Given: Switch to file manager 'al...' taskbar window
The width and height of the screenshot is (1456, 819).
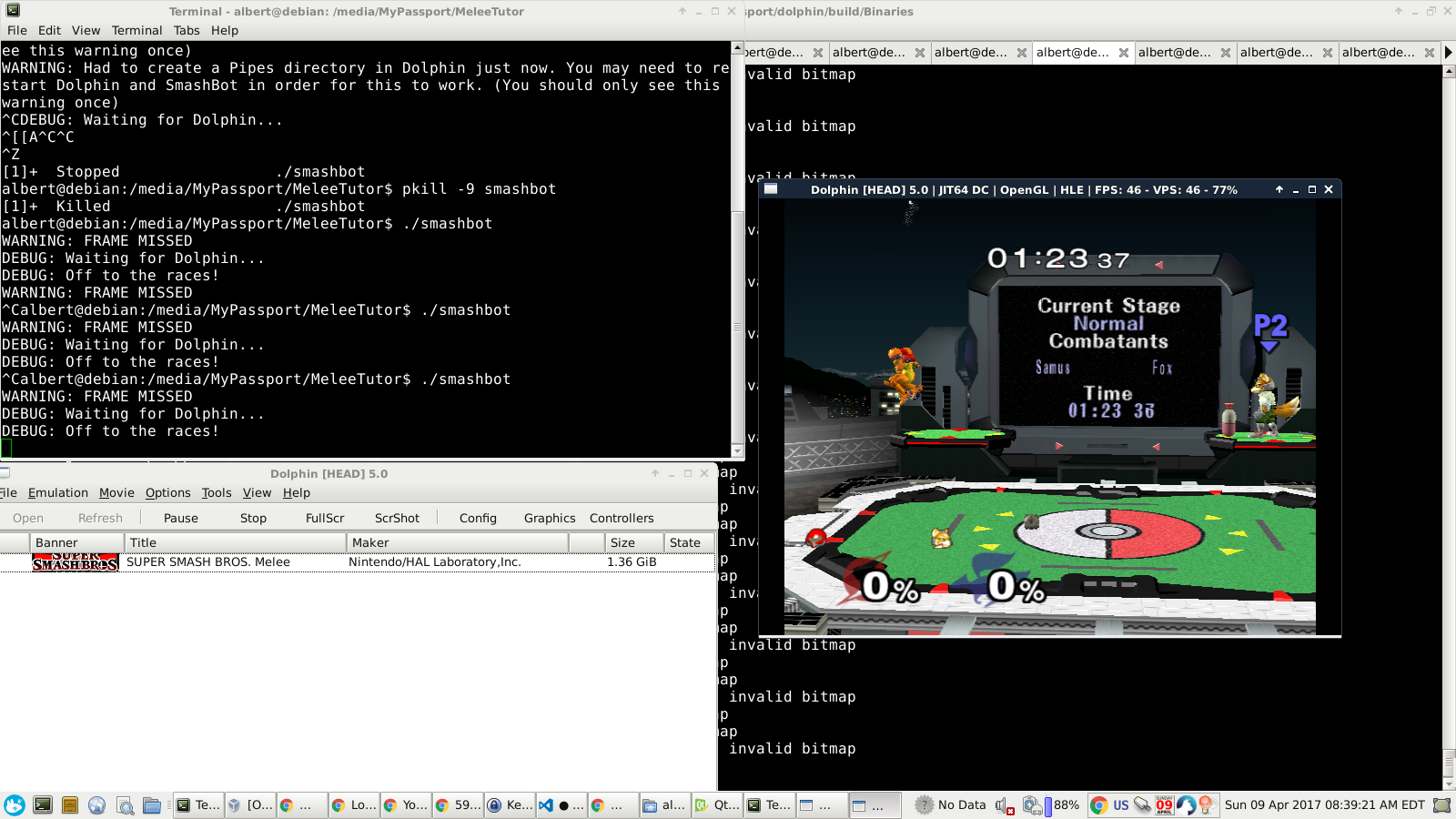Looking at the screenshot, I should [x=665, y=805].
